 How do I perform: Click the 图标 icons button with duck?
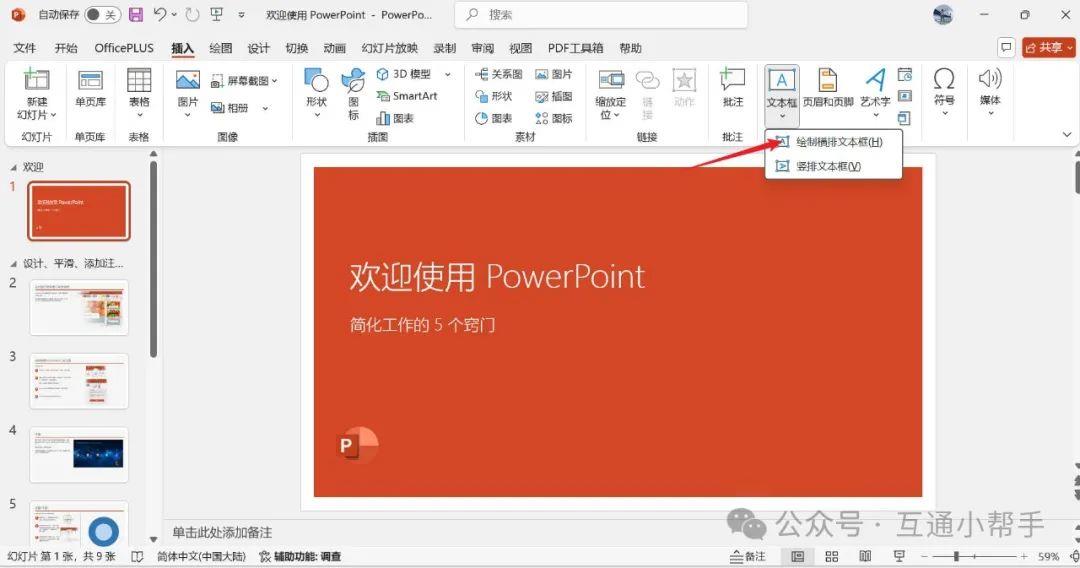point(353,94)
